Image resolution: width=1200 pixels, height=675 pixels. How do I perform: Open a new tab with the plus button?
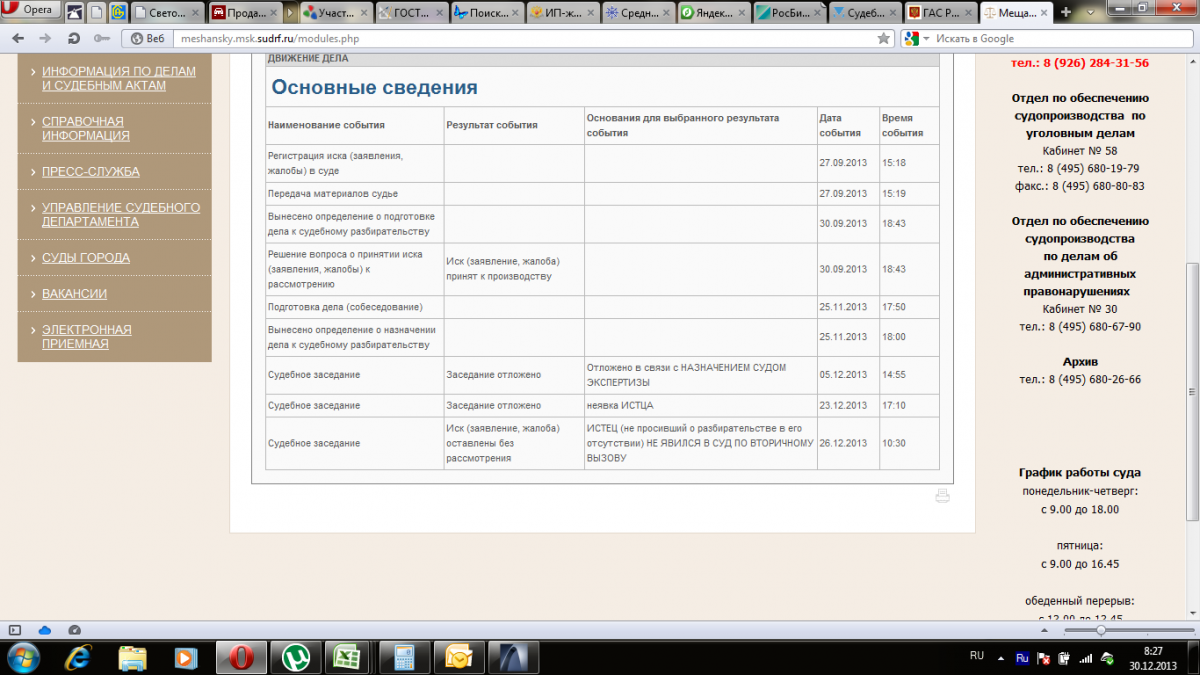pyautogui.click(x=1066, y=12)
